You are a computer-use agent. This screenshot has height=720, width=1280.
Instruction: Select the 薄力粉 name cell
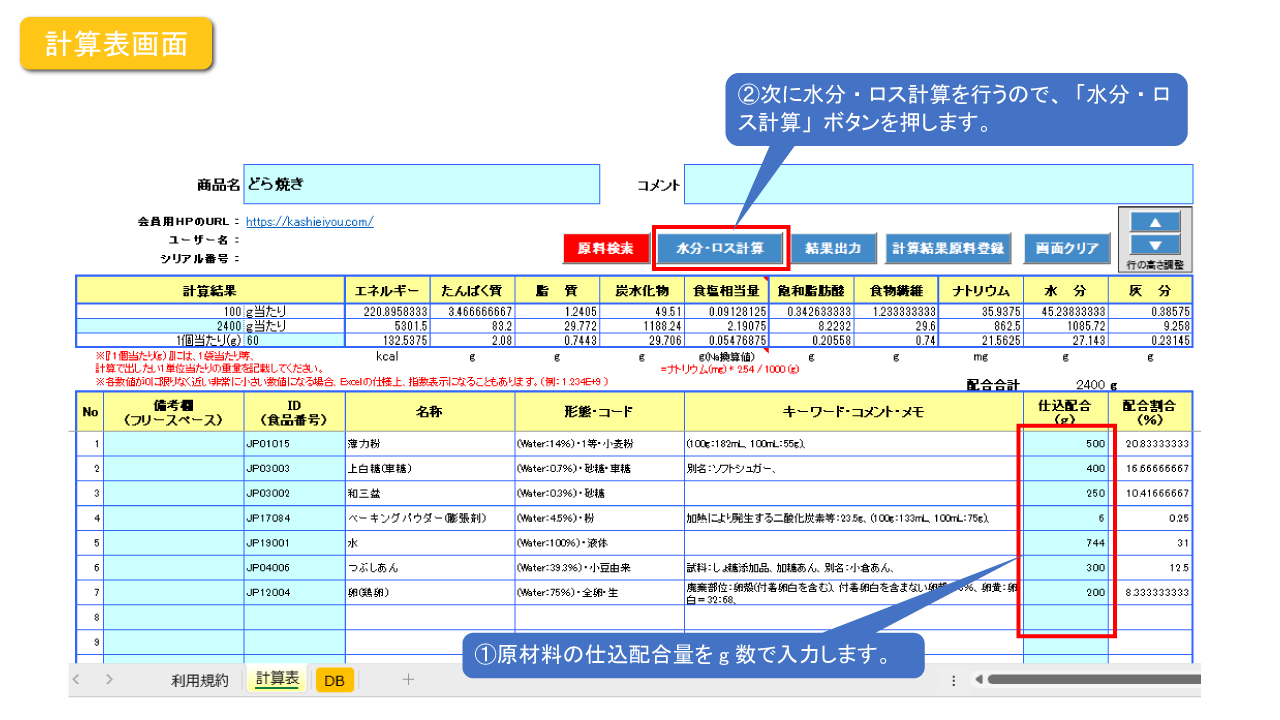click(430, 442)
